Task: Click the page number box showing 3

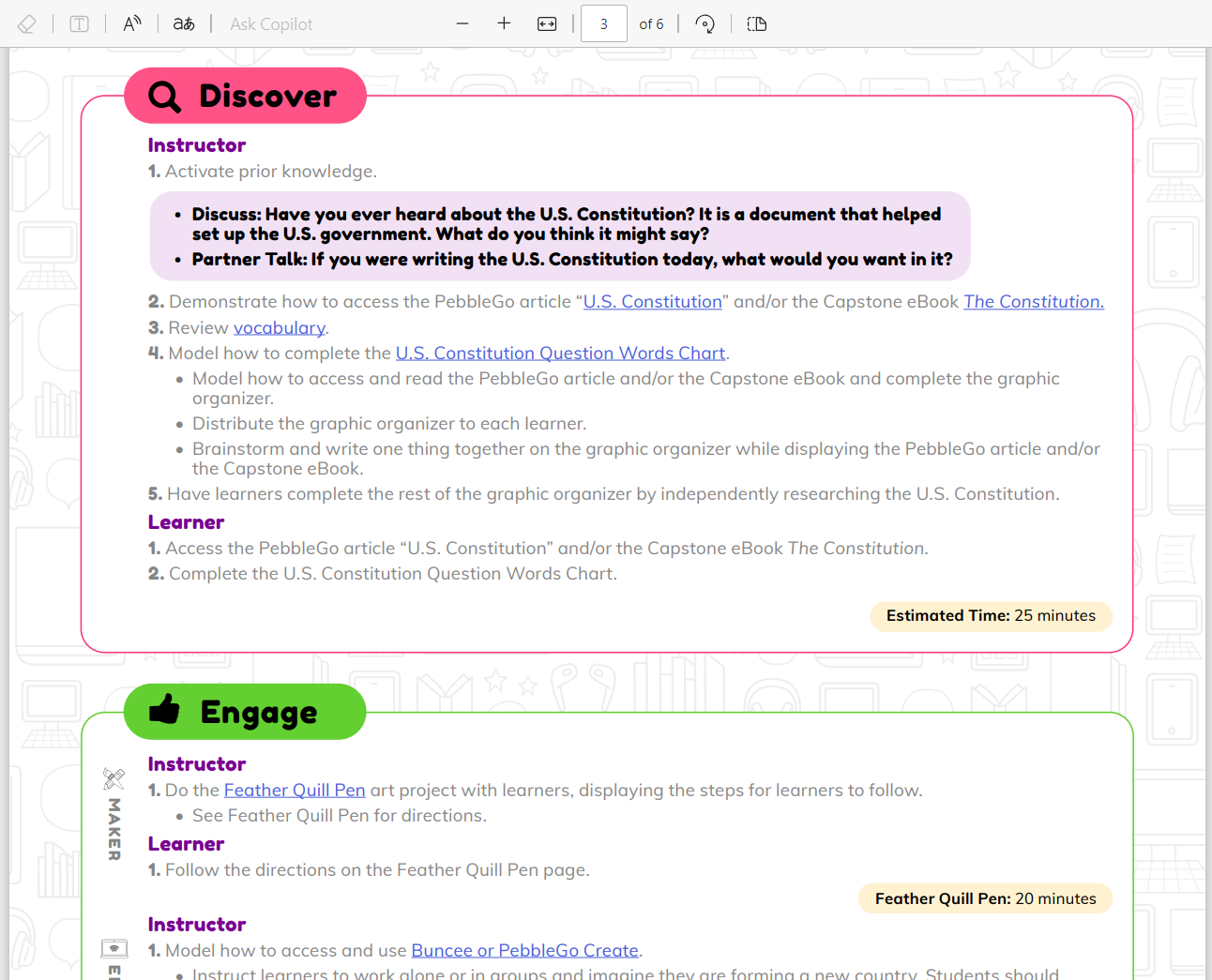Action: [x=604, y=23]
